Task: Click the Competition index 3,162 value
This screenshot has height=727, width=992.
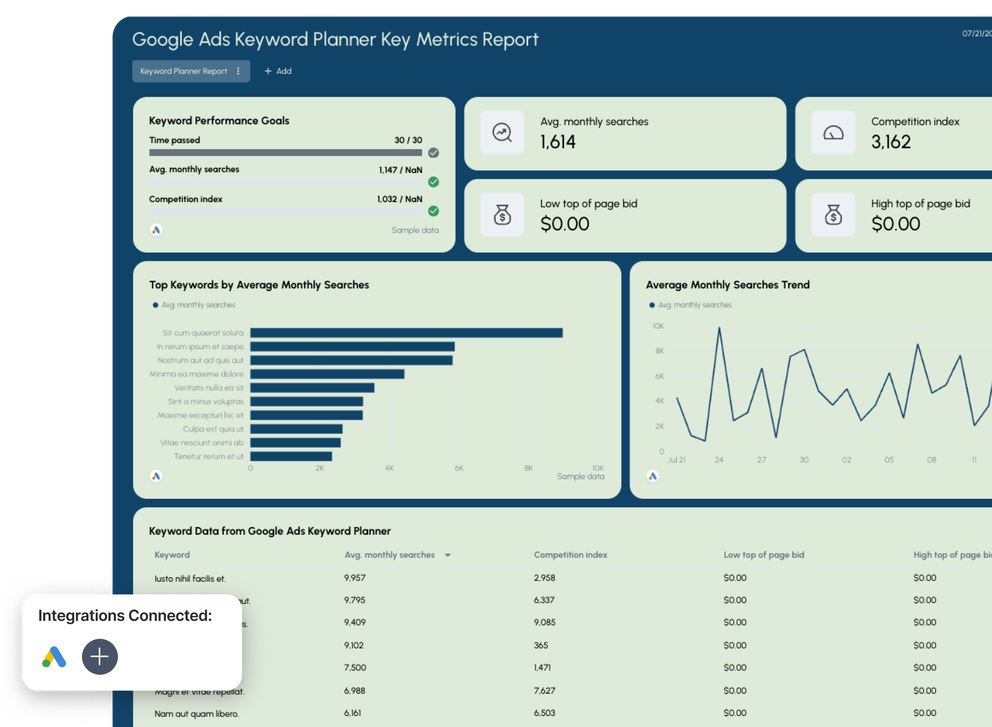Action: click(891, 142)
